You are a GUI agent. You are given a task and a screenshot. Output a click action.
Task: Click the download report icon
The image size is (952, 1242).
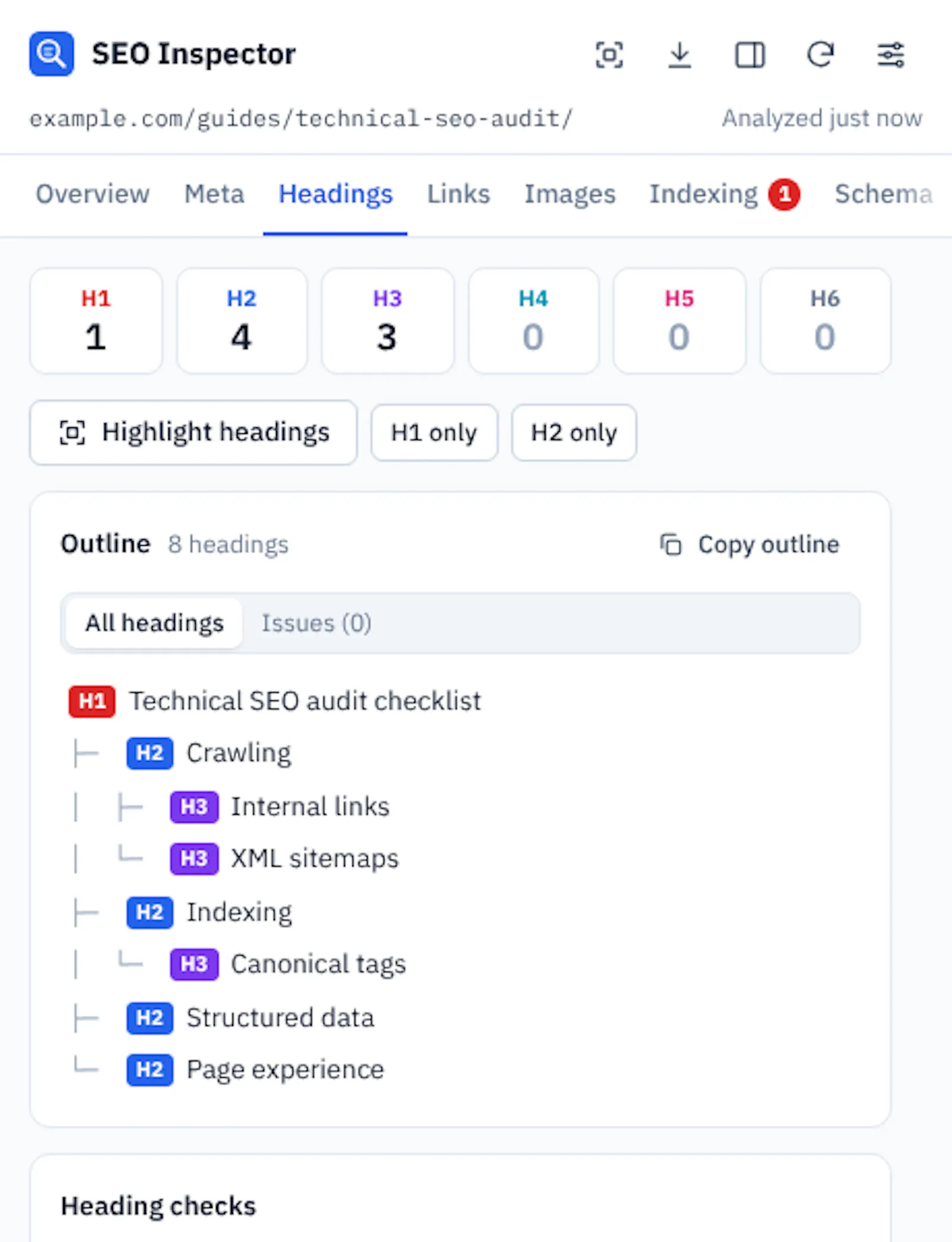tap(679, 55)
